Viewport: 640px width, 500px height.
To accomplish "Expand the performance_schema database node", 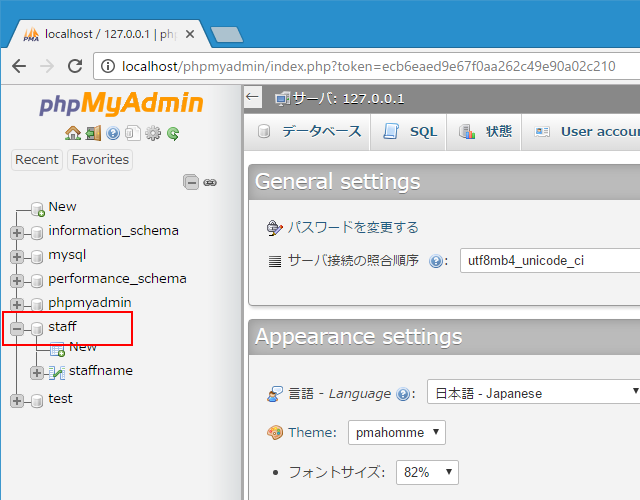I will coord(17,281).
